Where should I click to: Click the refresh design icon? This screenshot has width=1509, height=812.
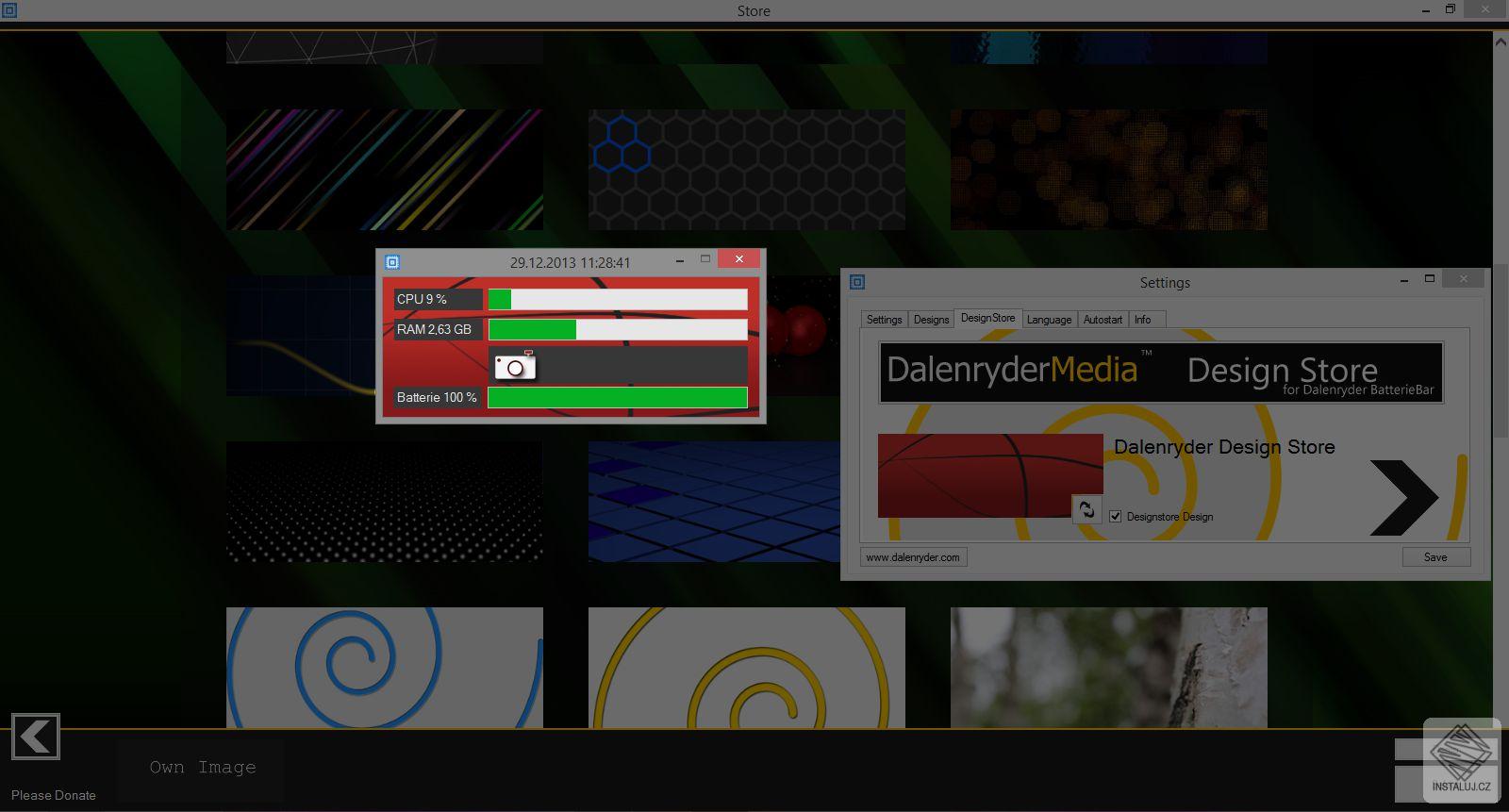coord(1086,509)
